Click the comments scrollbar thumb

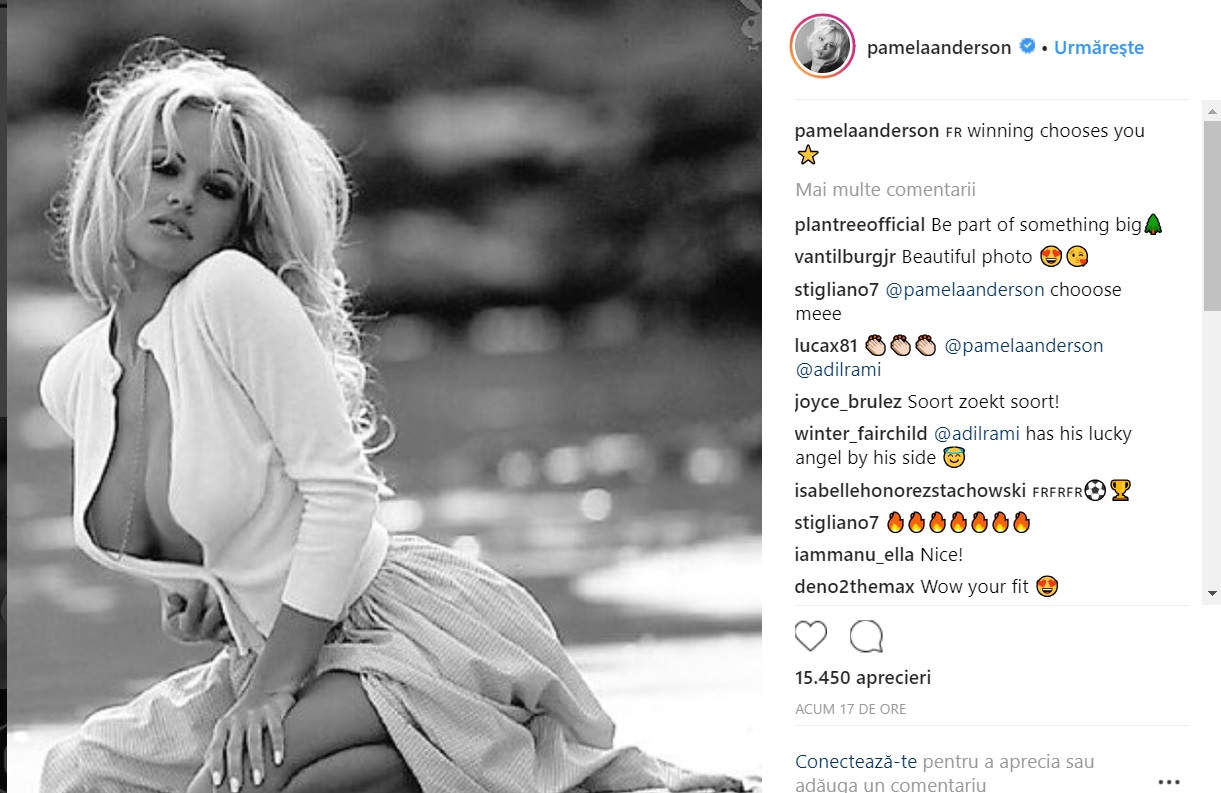(1212, 215)
